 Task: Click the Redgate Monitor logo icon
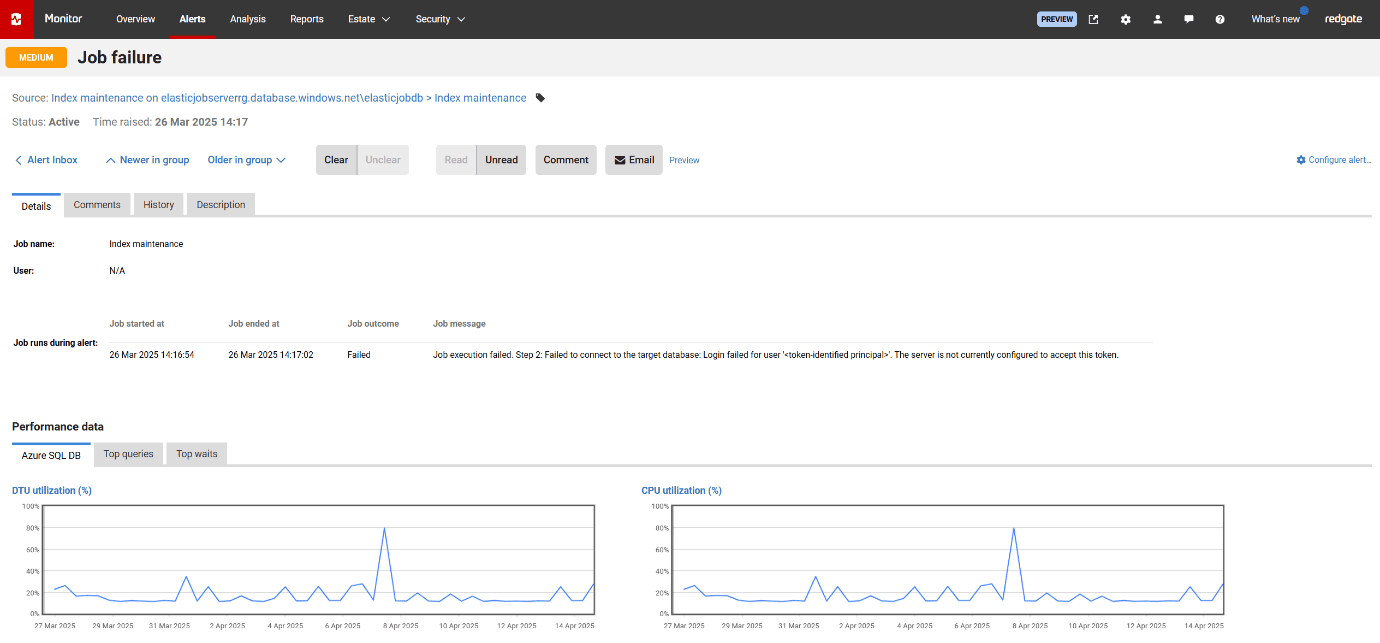click(x=16, y=19)
